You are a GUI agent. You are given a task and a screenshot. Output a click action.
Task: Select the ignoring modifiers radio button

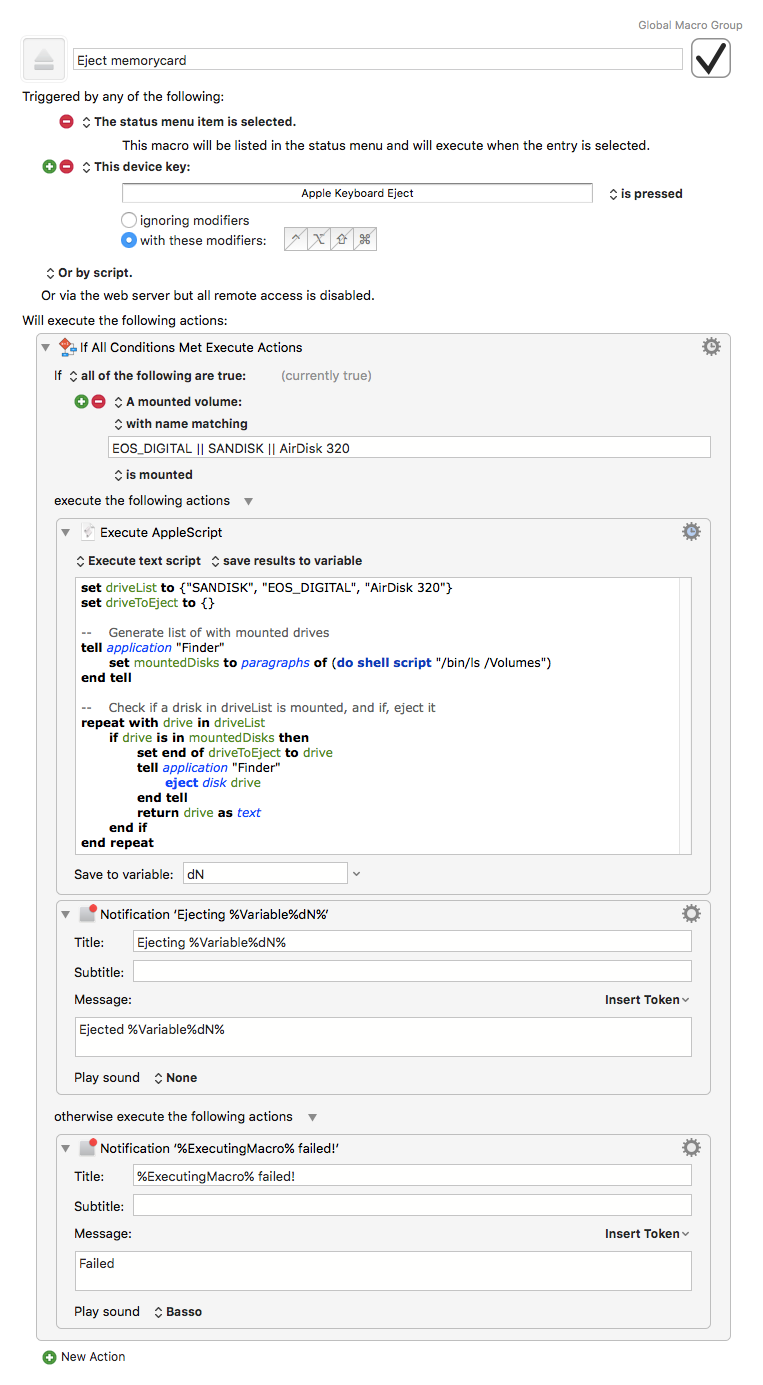129,220
